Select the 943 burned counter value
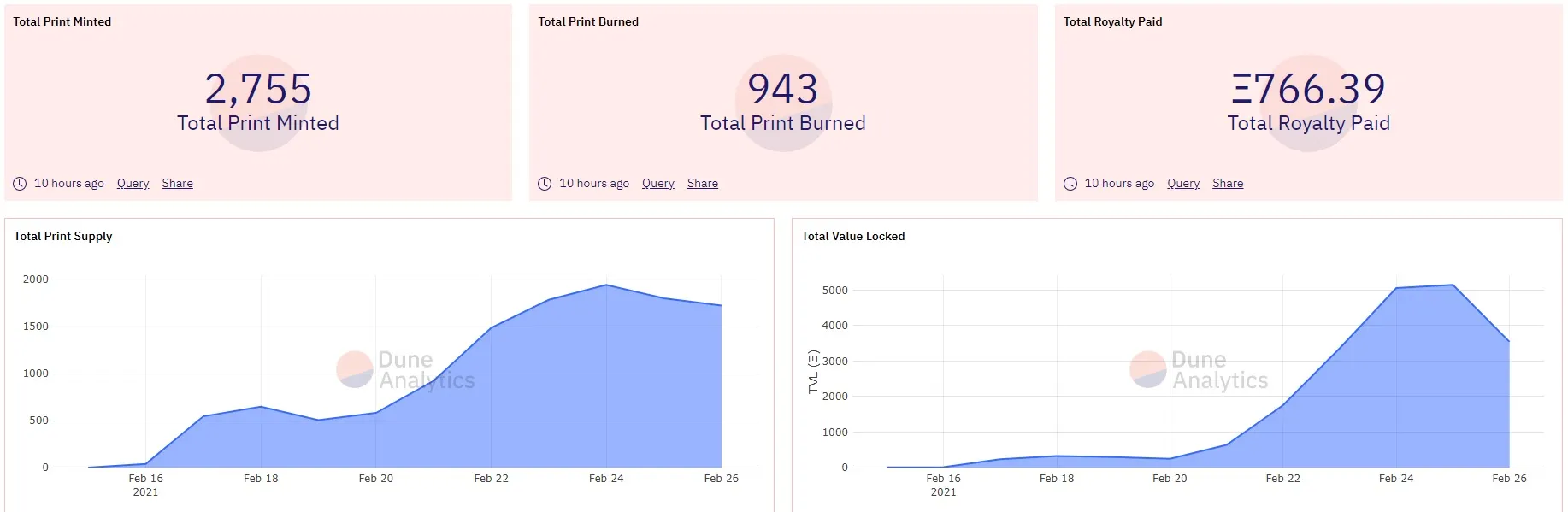Screen dimensions: 1568x512 782,89
